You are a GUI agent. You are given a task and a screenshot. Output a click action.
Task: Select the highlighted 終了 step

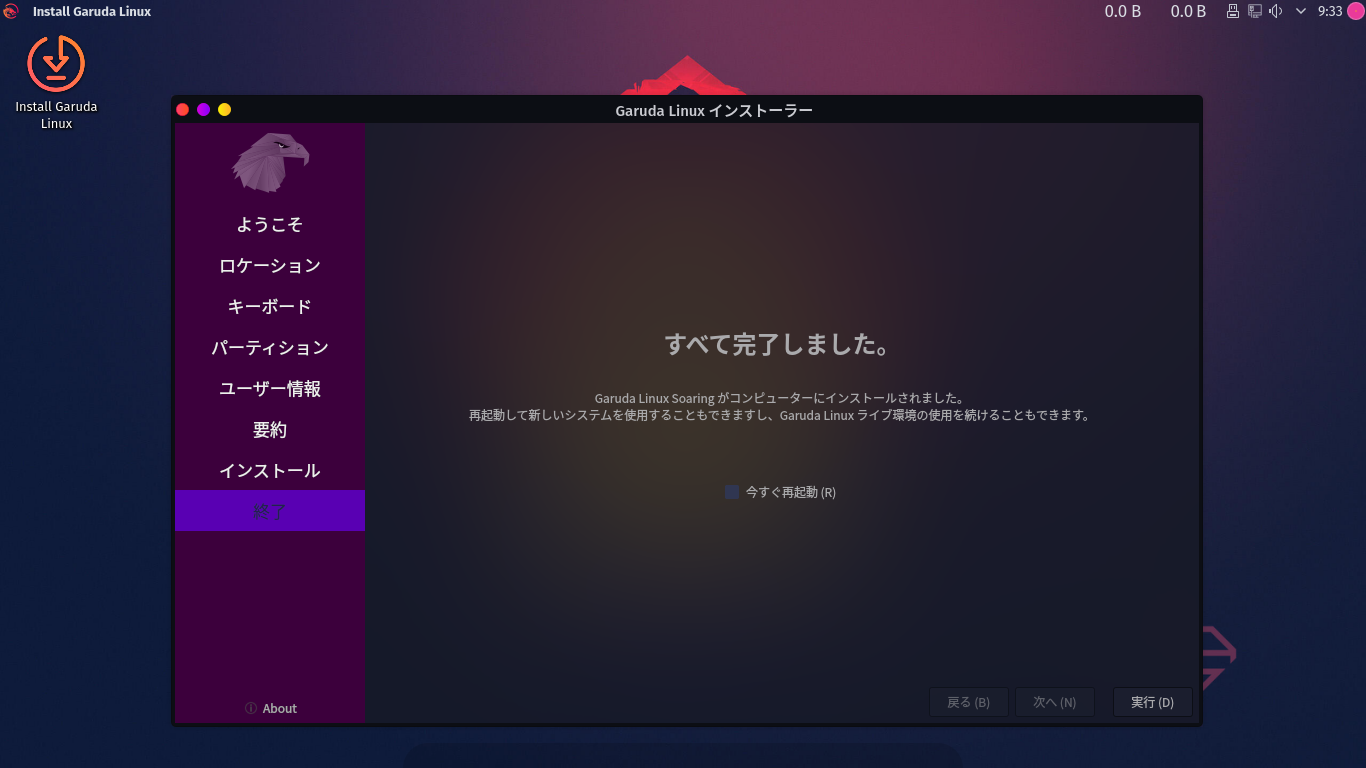270,511
